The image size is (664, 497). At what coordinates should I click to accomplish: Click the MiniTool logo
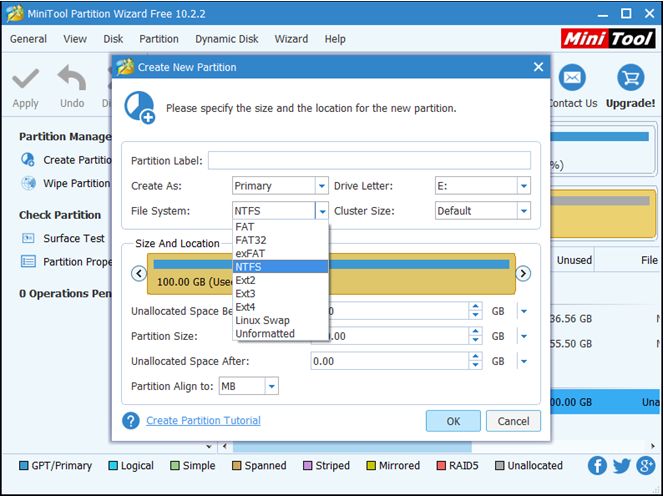pos(608,39)
